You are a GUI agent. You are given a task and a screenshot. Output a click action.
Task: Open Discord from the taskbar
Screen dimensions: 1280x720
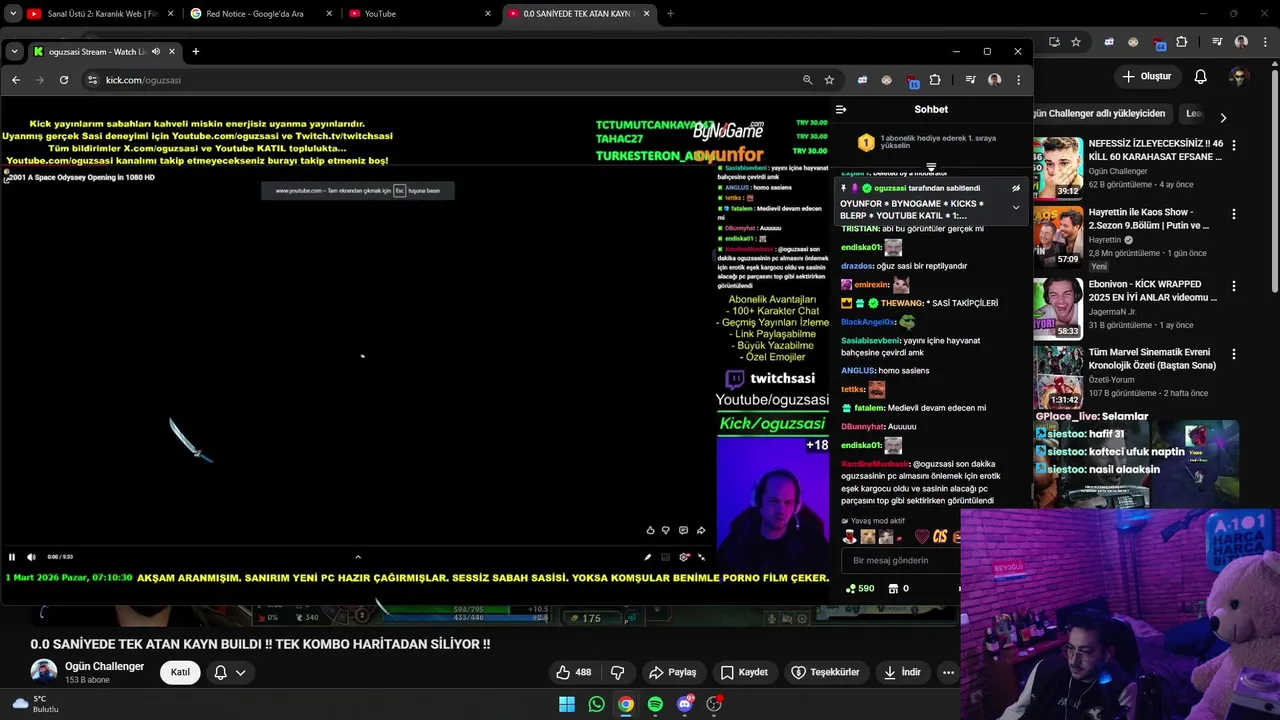(x=685, y=704)
